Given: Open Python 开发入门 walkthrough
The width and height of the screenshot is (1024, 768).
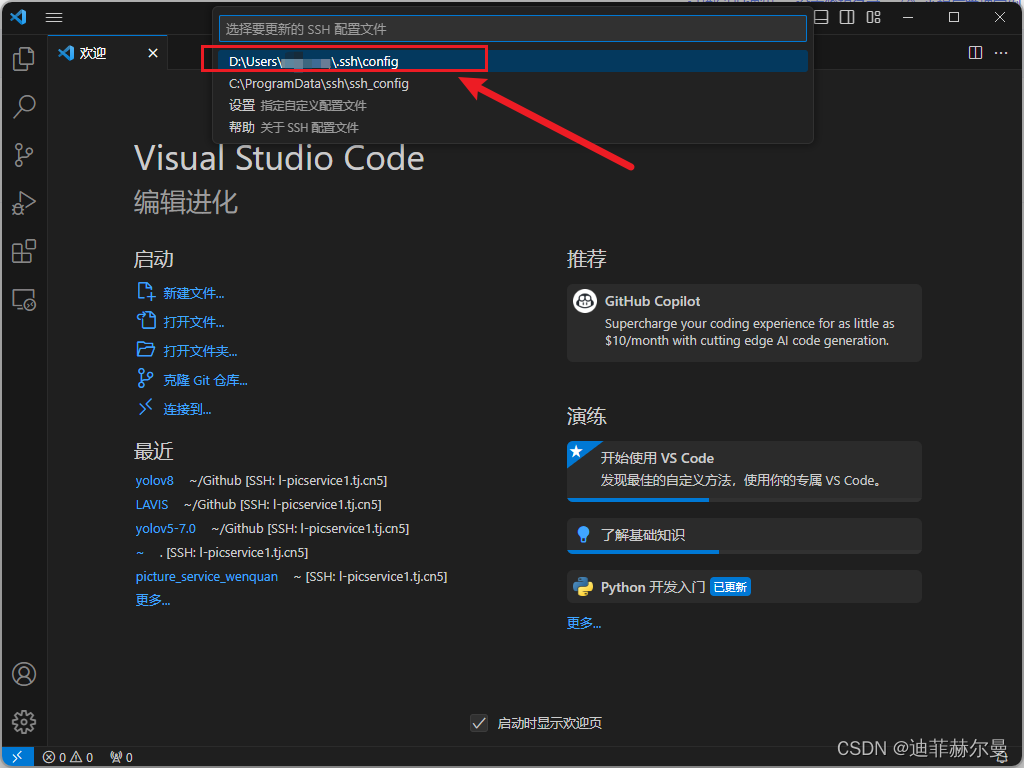Looking at the screenshot, I should point(744,586).
